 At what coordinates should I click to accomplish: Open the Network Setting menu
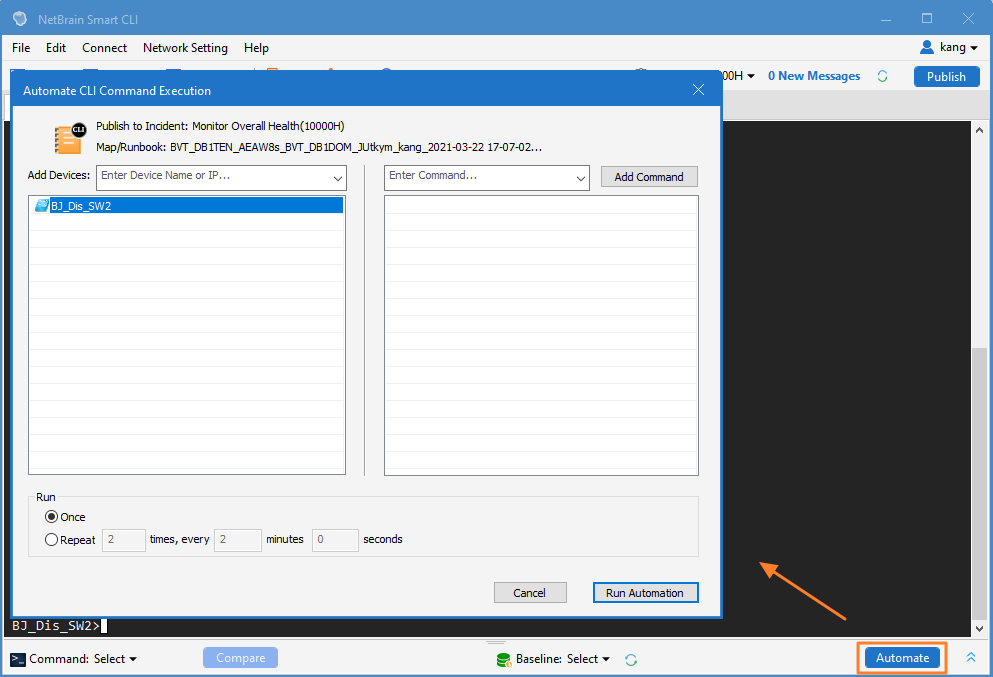tap(185, 47)
